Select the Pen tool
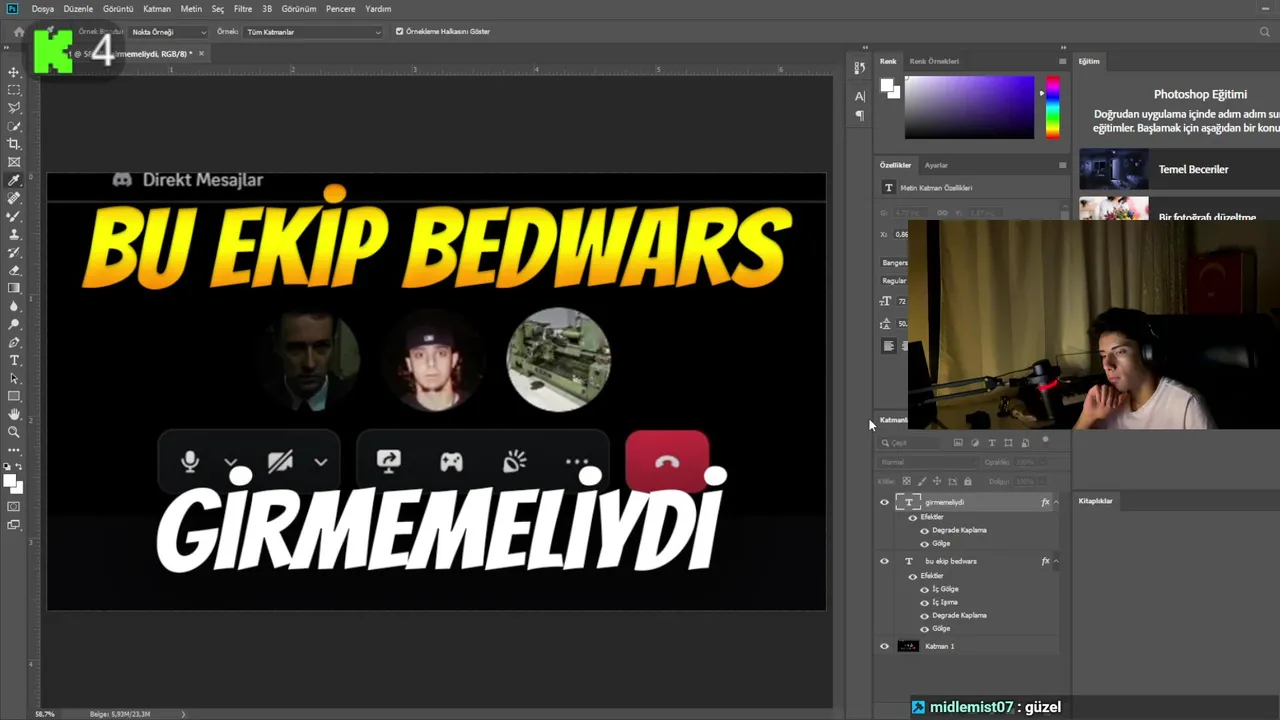This screenshot has height=720, width=1280. (x=14, y=342)
